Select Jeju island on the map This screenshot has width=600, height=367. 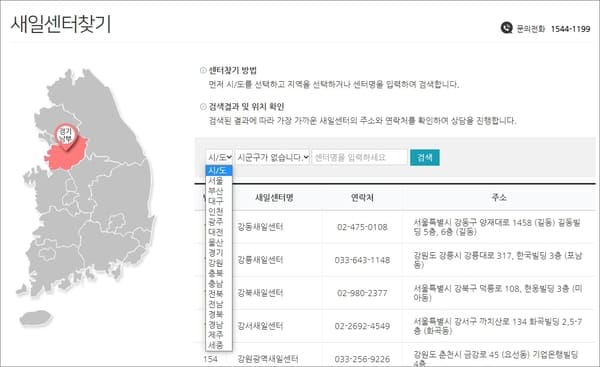pyautogui.click(x=36, y=318)
